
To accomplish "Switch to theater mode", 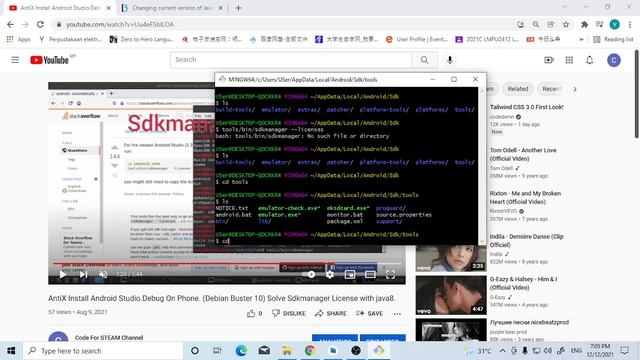I will (x=370, y=275).
